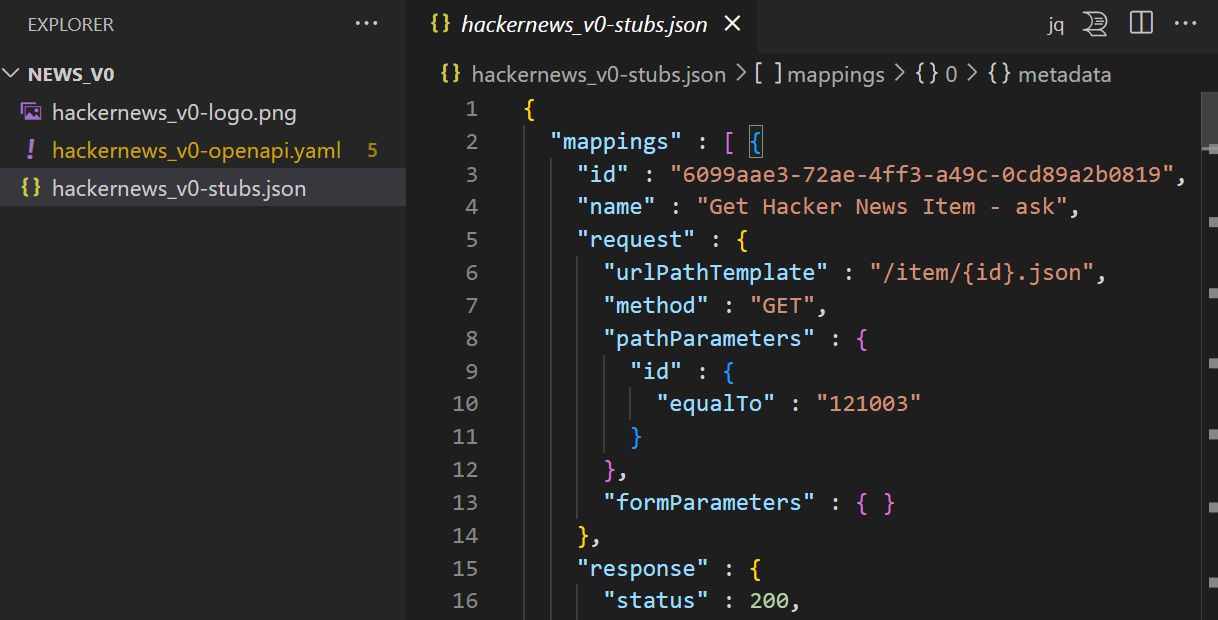Click breadcrumb chevron after mappings

point(899,74)
